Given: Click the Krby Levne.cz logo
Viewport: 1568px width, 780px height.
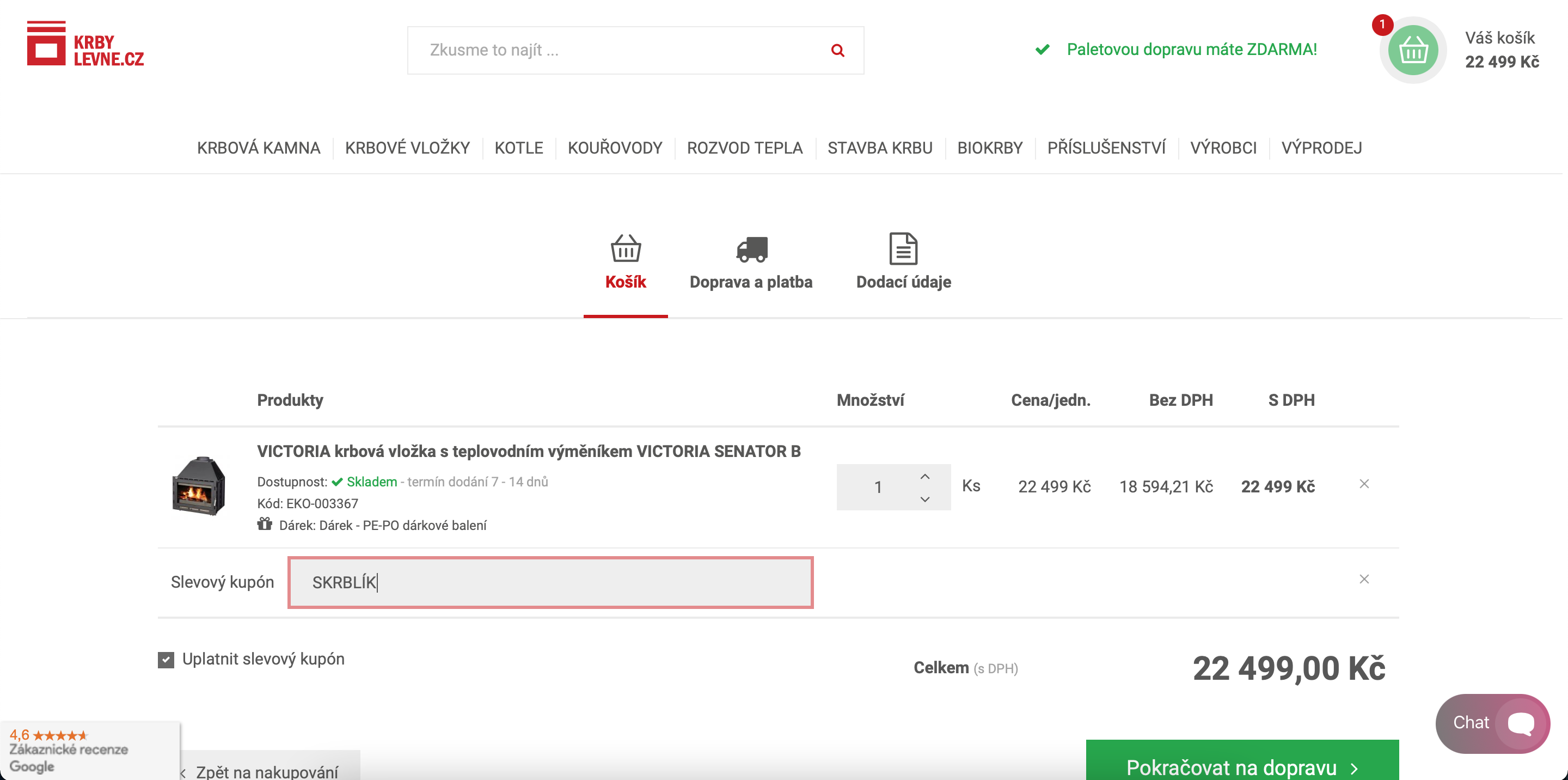Looking at the screenshot, I should pos(85,44).
